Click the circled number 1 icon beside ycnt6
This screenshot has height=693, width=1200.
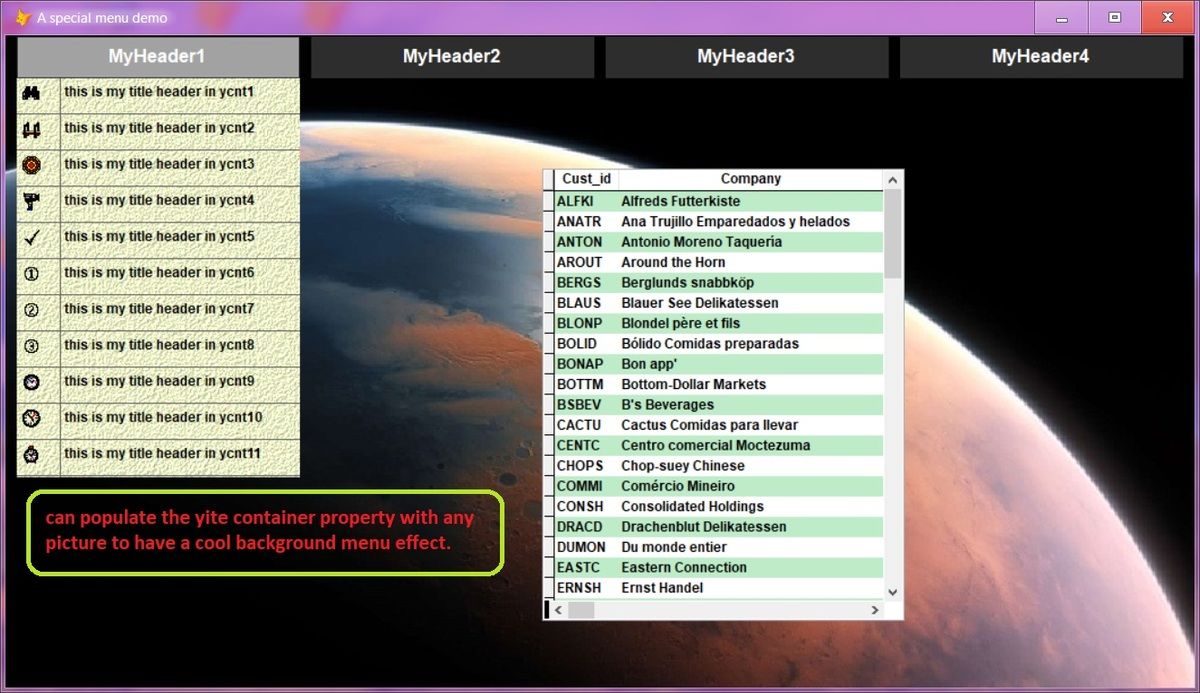tap(32, 273)
